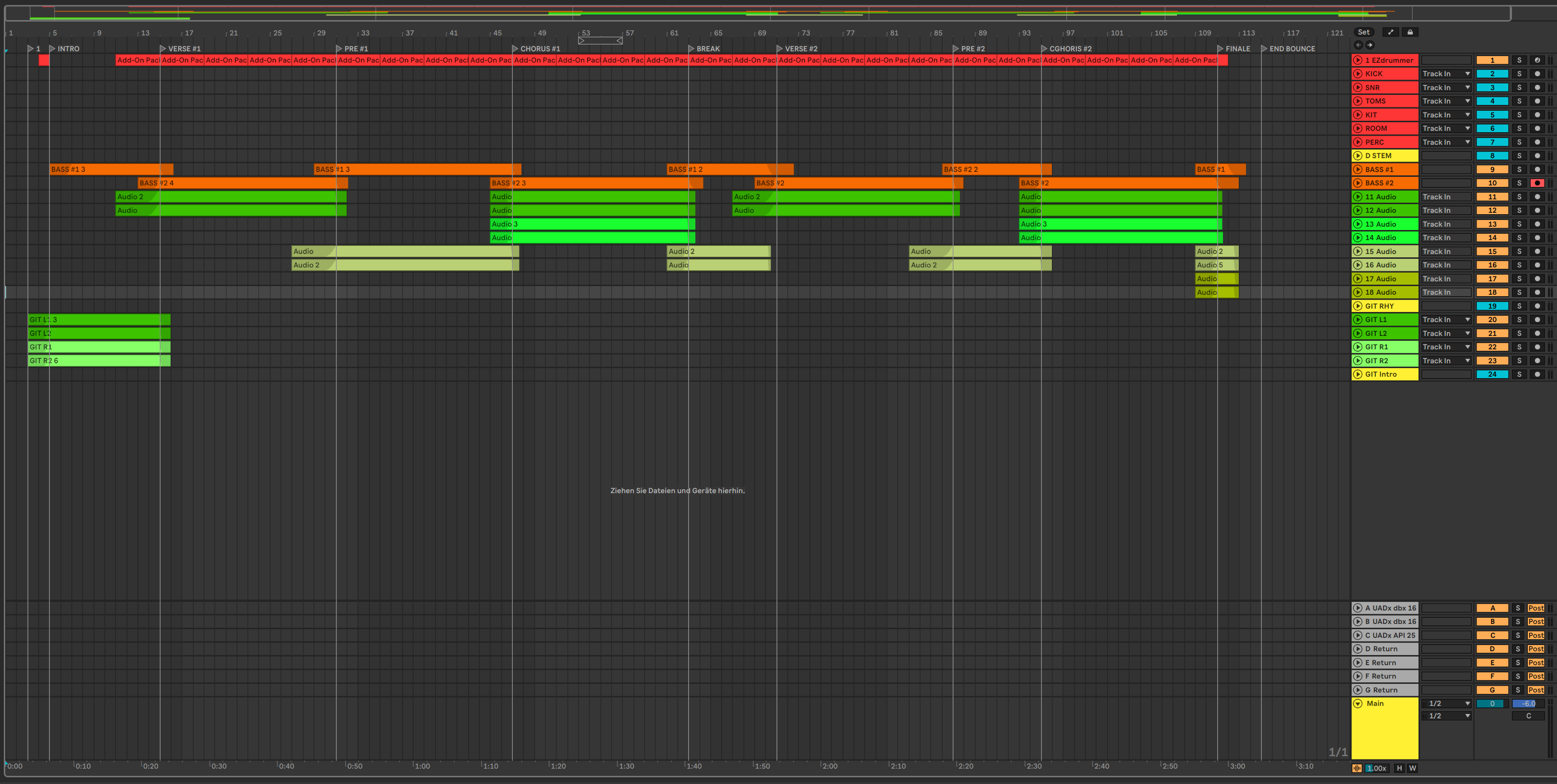Toggle Post button on A UADx return
1557x784 pixels.
(x=1535, y=608)
